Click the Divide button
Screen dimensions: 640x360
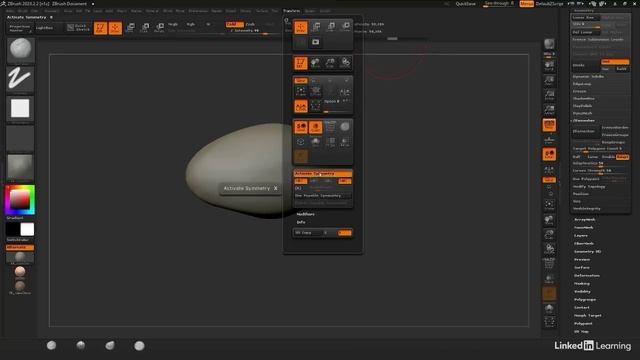point(586,65)
